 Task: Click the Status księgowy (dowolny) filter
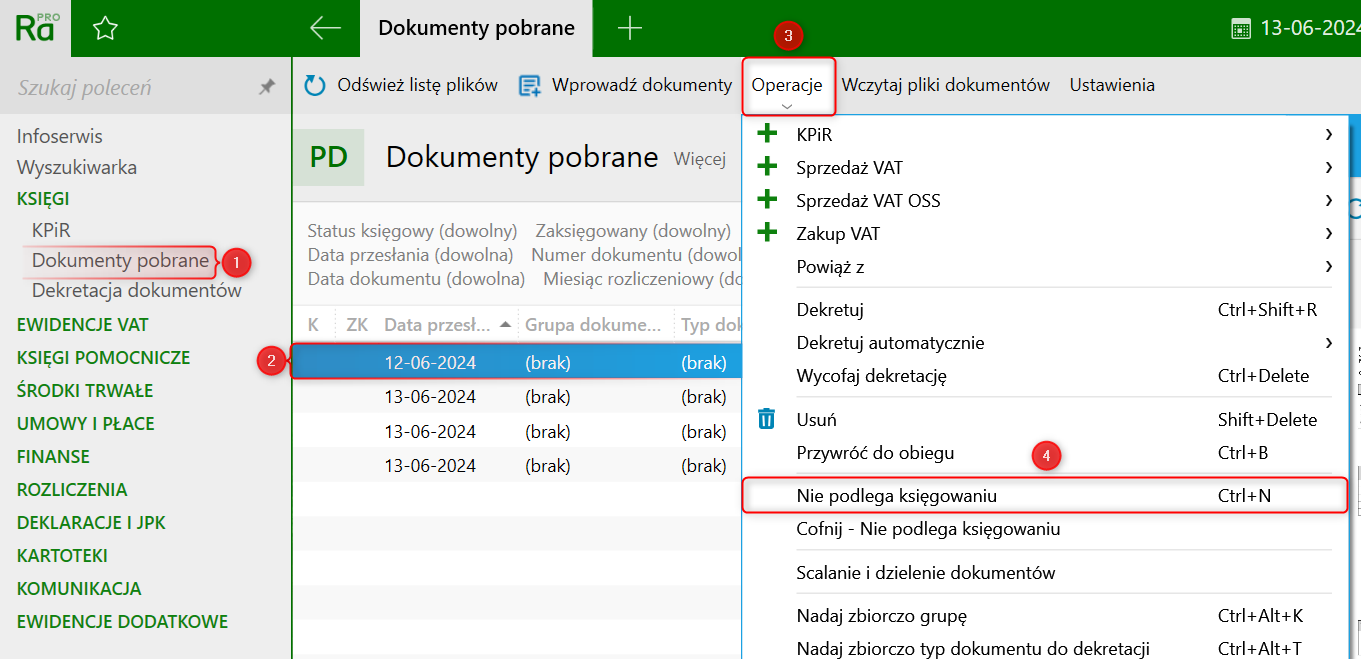pos(412,231)
